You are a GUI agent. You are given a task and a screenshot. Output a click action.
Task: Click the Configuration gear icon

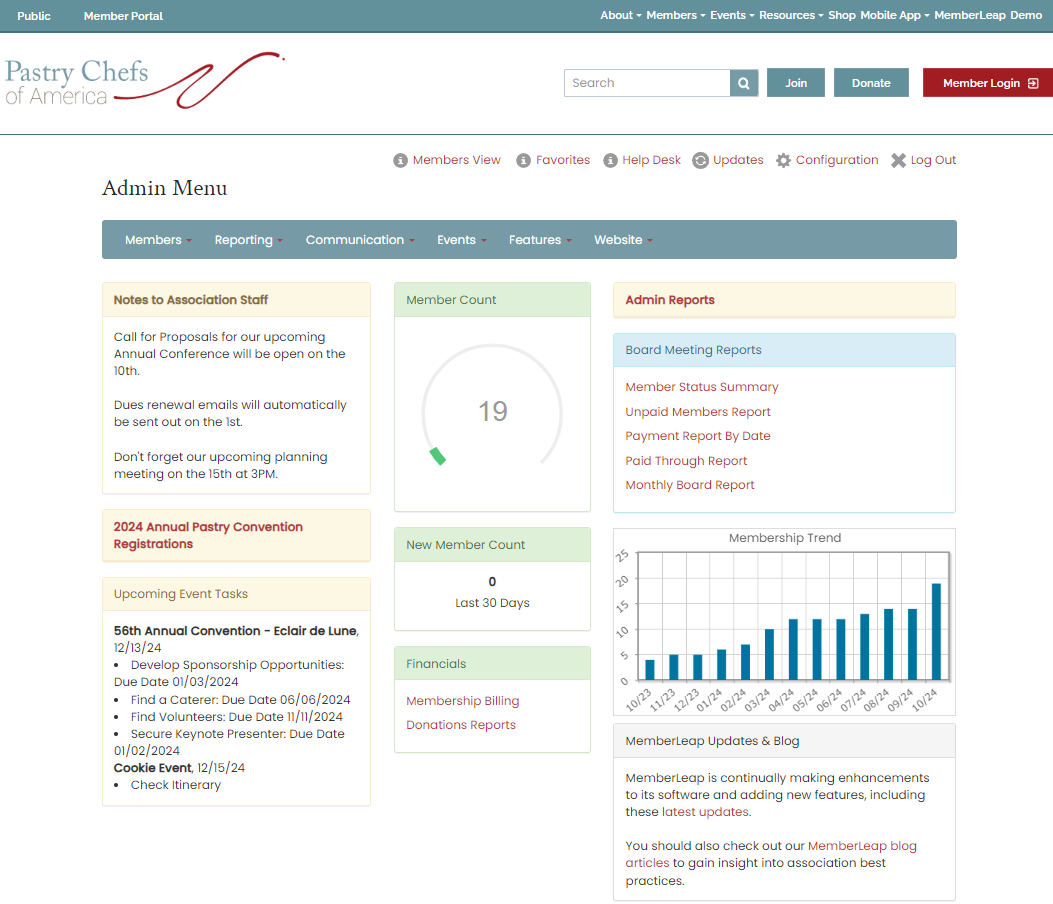[x=783, y=161]
